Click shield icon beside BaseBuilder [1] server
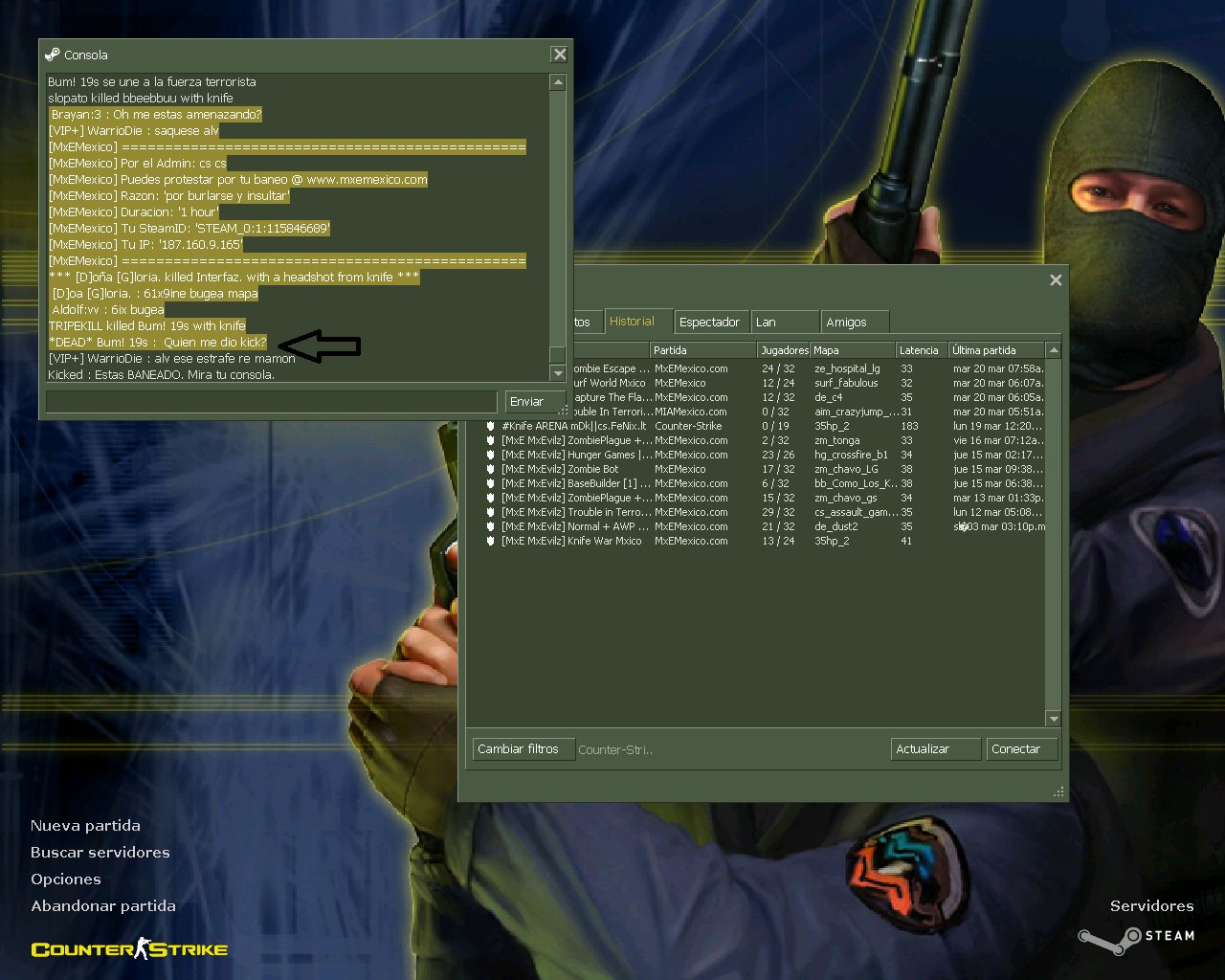This screenshot has height=980, width=1225. click(490, 483)
